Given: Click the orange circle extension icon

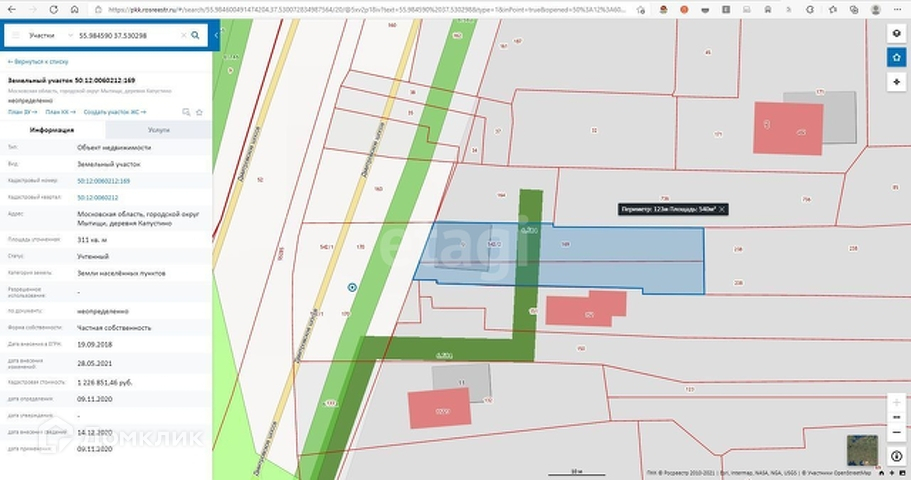Looking at the screenshot, I should [684, 9].
